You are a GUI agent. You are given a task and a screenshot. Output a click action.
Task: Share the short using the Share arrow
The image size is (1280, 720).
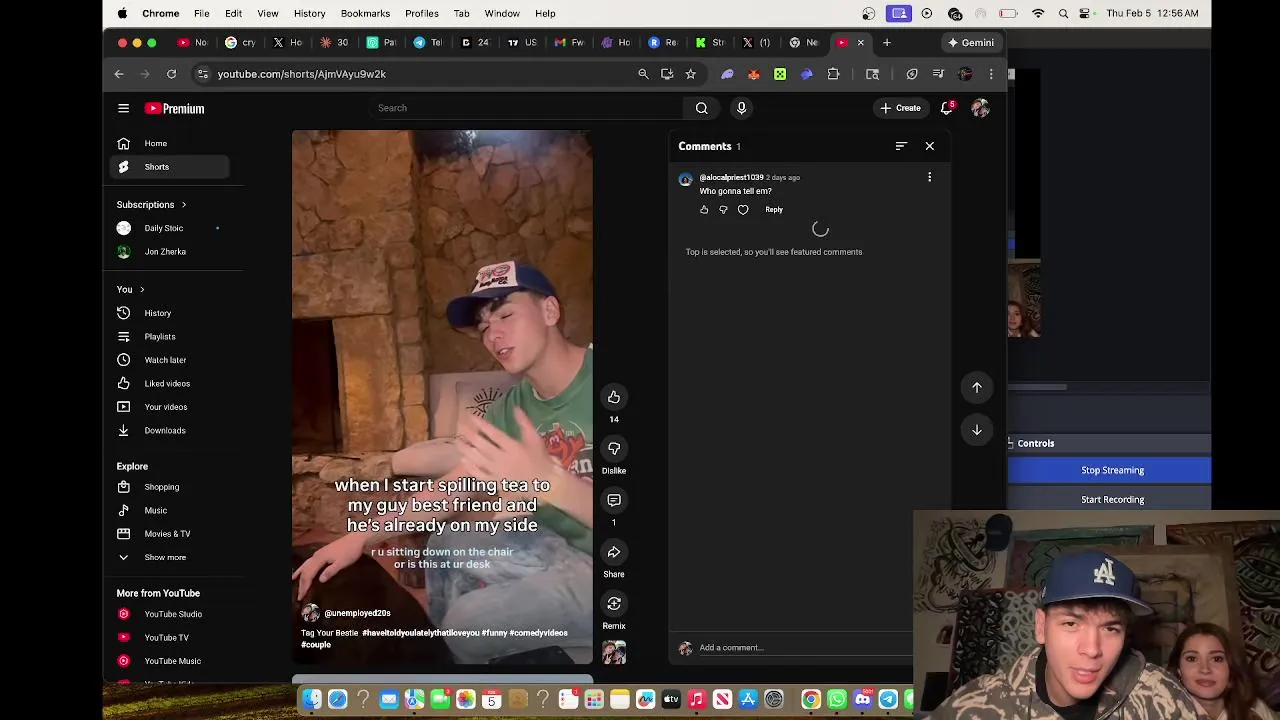(x=614, y=552)
